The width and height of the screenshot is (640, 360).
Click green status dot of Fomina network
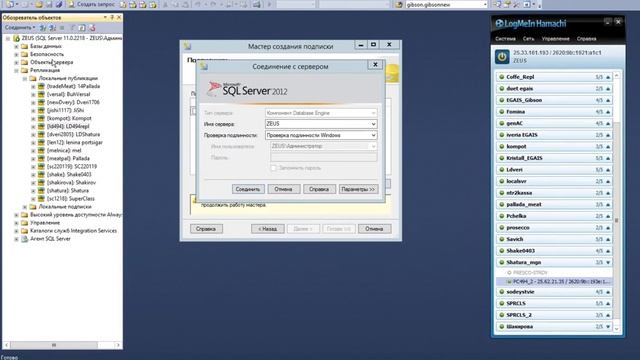[501, 111]
